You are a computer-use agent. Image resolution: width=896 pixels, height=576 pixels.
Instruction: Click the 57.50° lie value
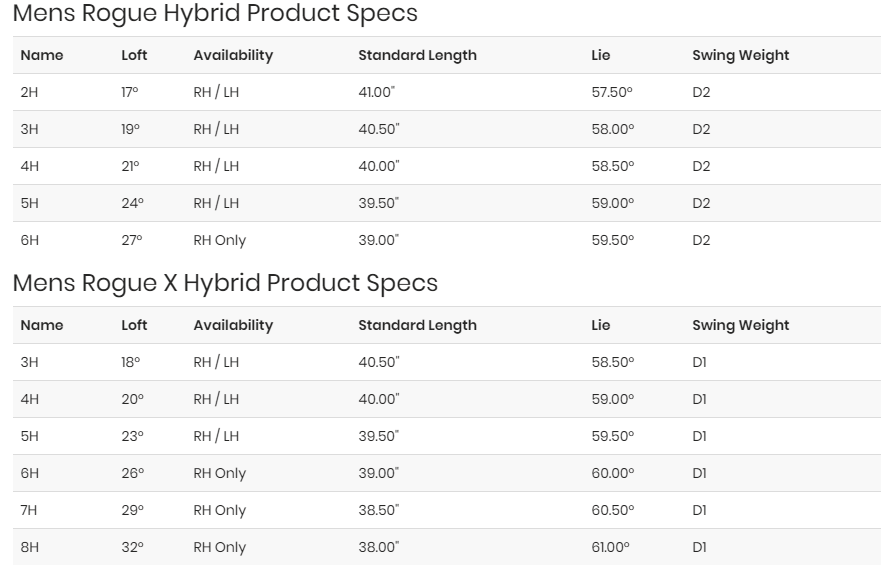click(612, 92)
